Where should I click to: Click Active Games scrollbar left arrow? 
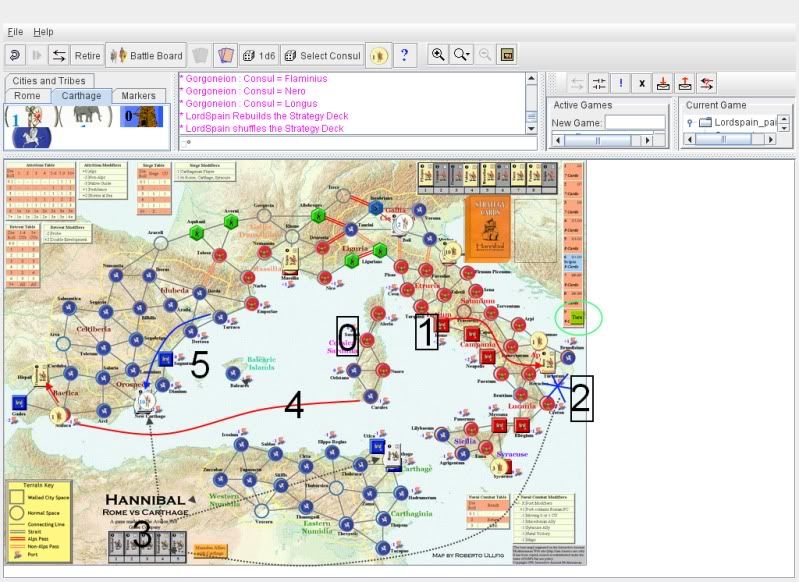coord(558,140)
